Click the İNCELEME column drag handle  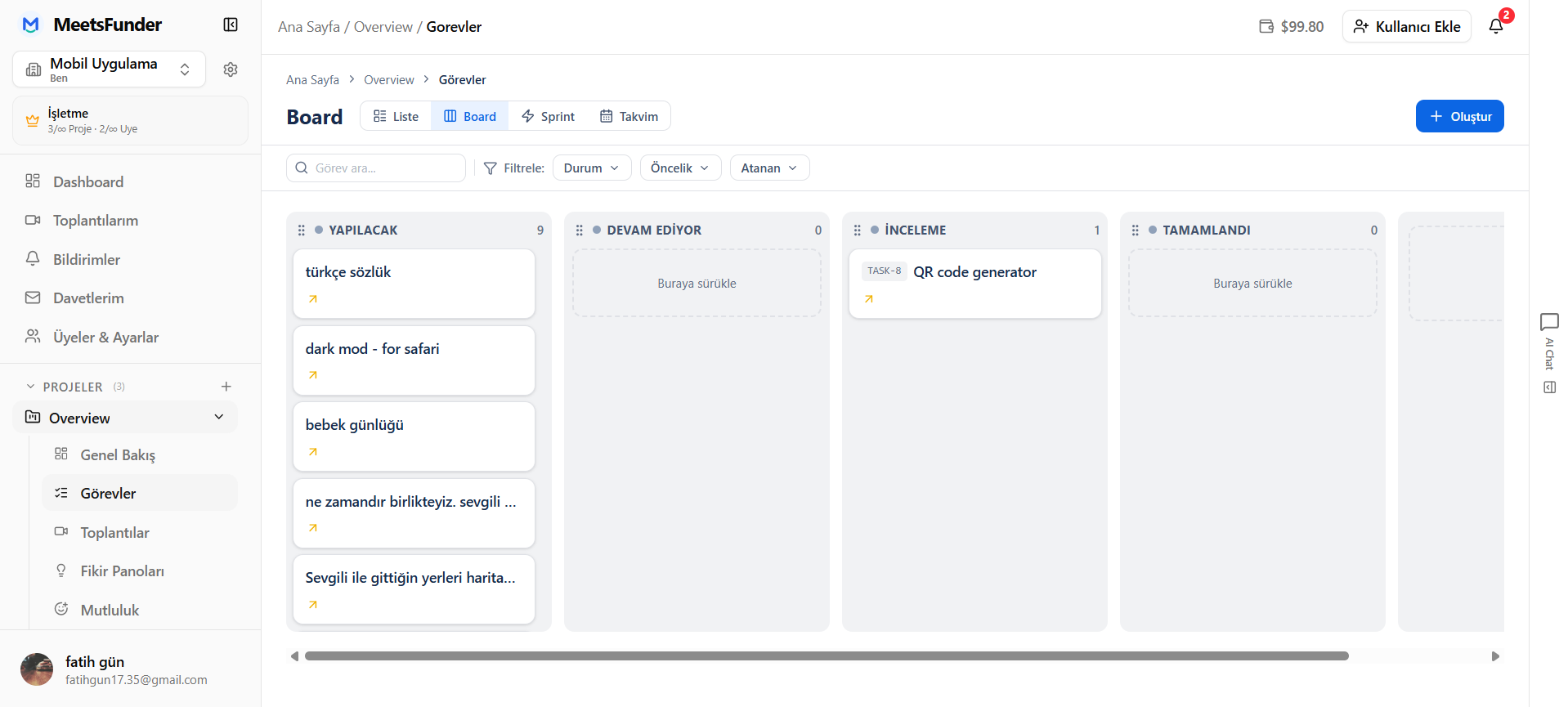(857, 230)
